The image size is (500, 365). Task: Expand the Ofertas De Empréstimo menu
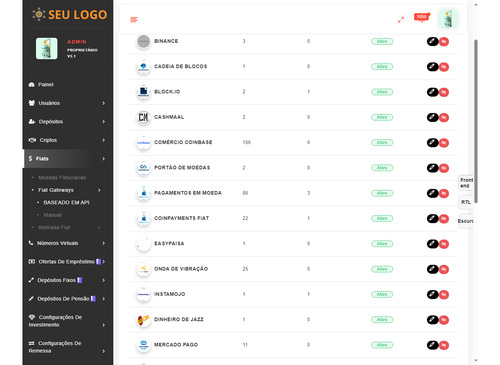[x=68, y=262]
